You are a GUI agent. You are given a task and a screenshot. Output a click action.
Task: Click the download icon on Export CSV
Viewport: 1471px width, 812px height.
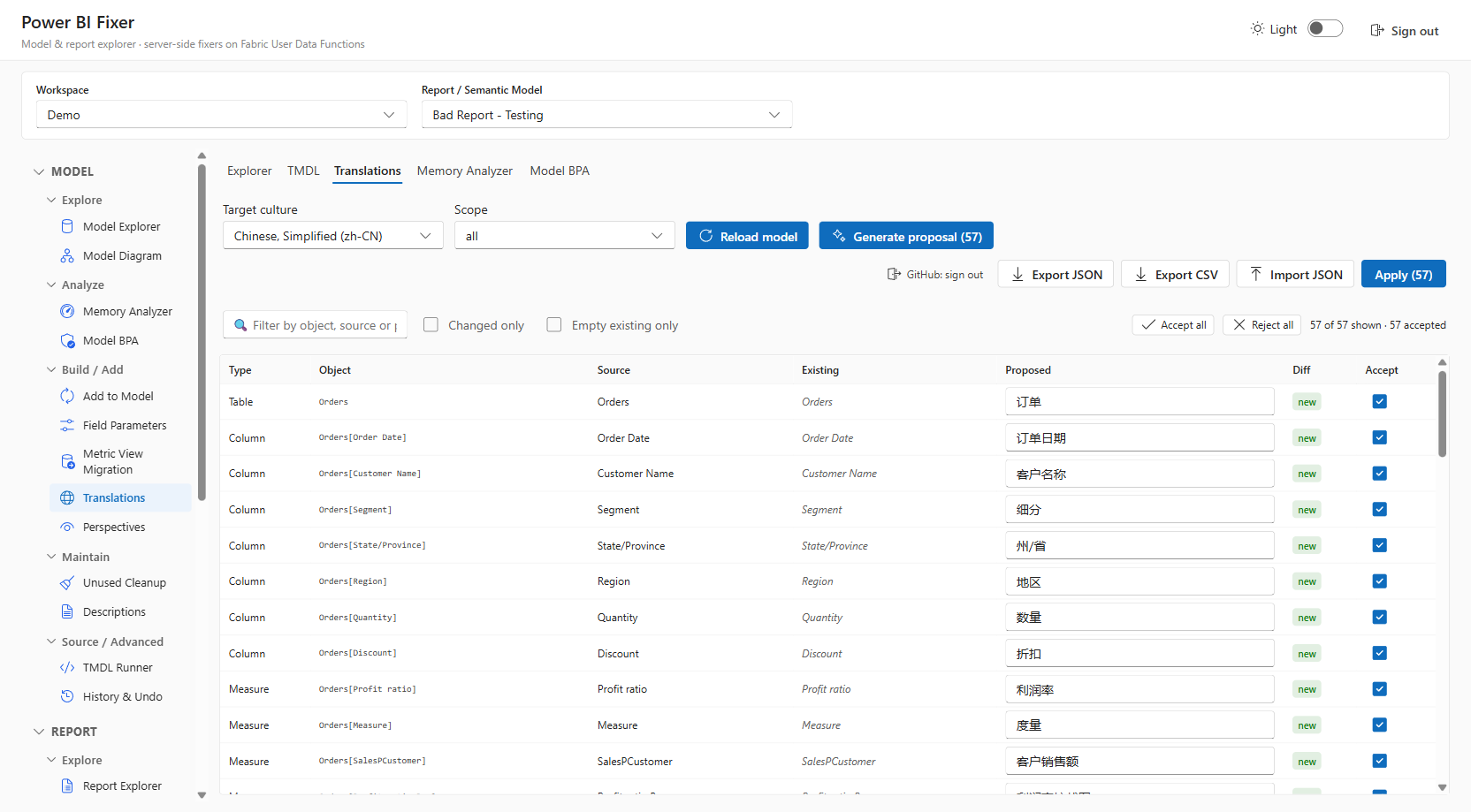(x=1141, y=275)
